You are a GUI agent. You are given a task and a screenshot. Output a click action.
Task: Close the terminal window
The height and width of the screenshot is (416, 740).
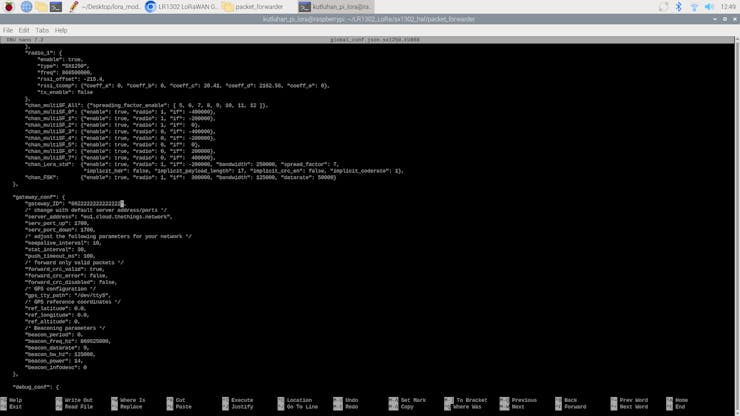point(735,19)
